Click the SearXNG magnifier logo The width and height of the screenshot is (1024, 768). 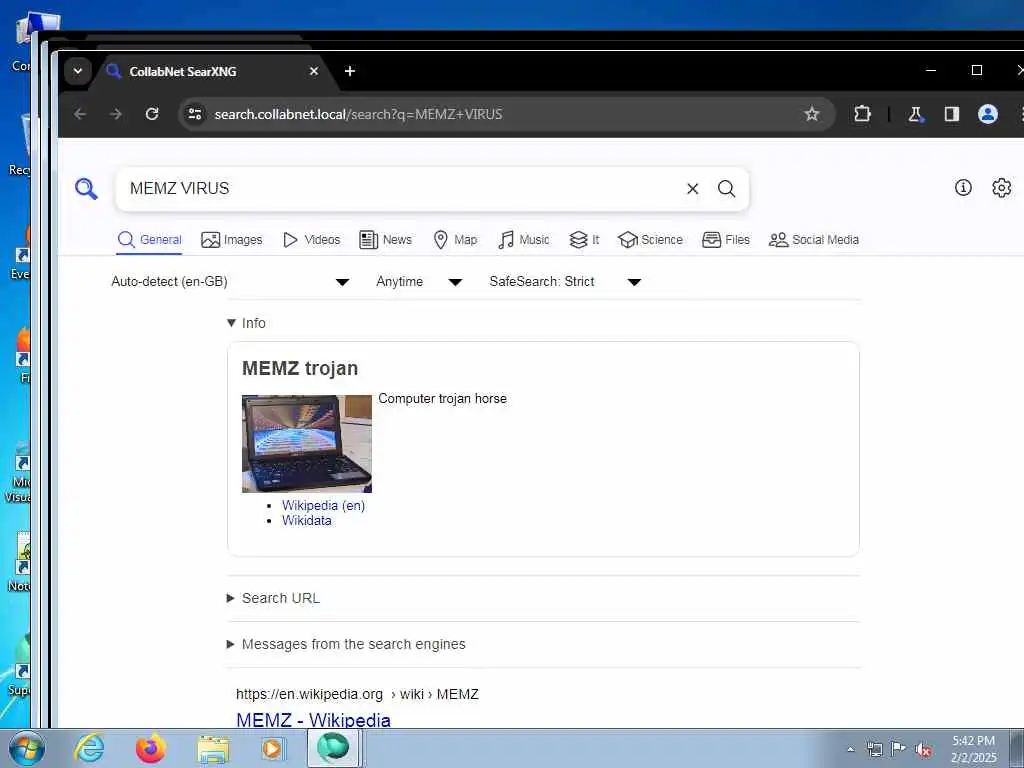(86, 189)
